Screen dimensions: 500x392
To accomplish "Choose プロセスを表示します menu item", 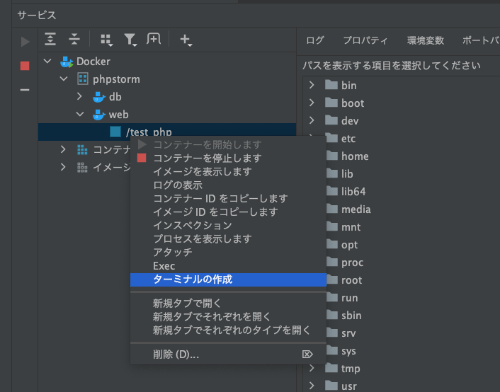I will tap(228, 239).
